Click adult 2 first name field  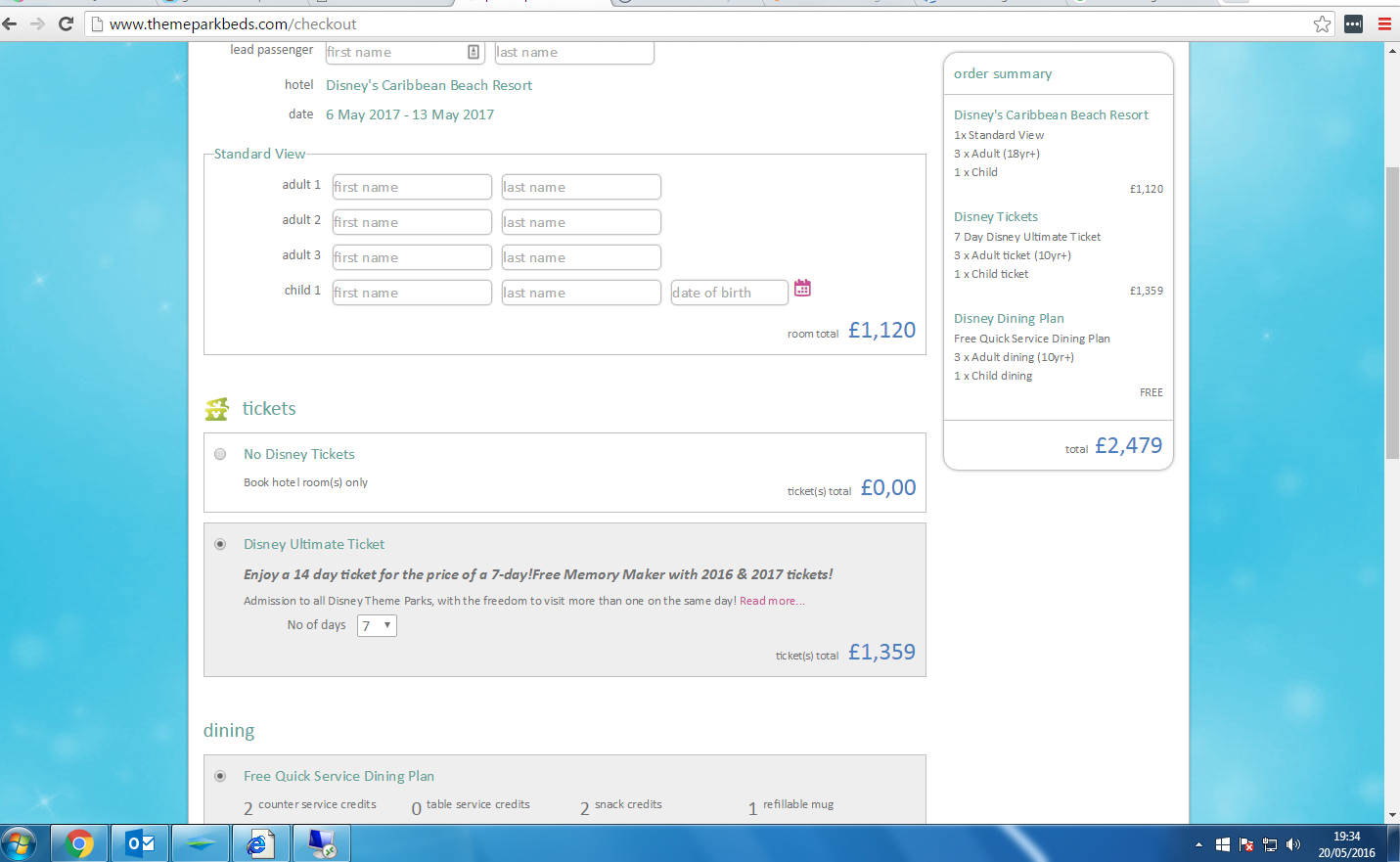point(412,222)
